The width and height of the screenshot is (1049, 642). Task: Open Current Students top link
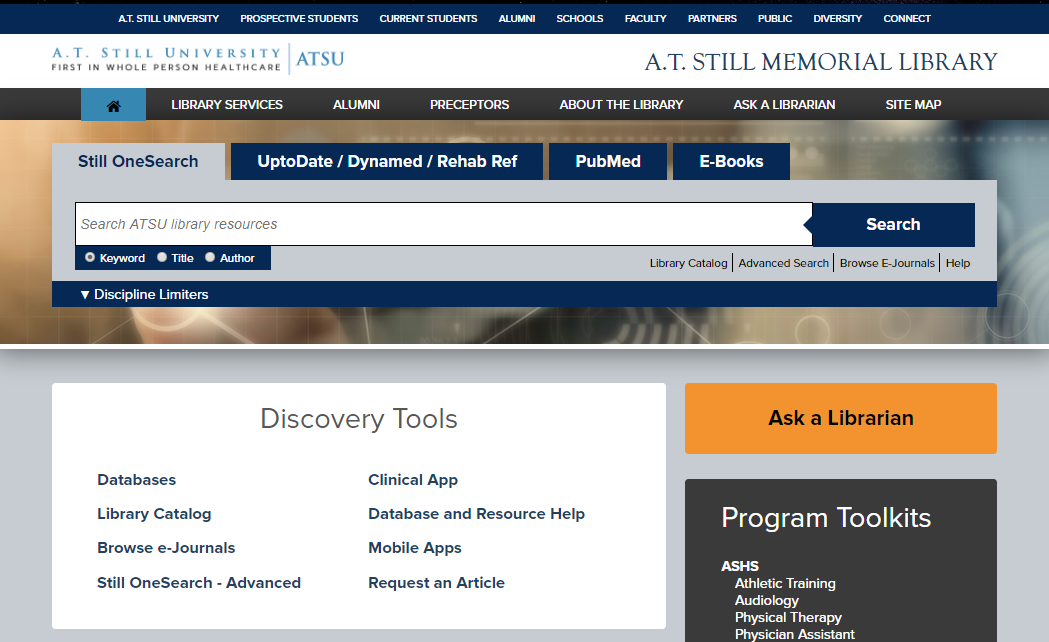(x=428, y=19)
